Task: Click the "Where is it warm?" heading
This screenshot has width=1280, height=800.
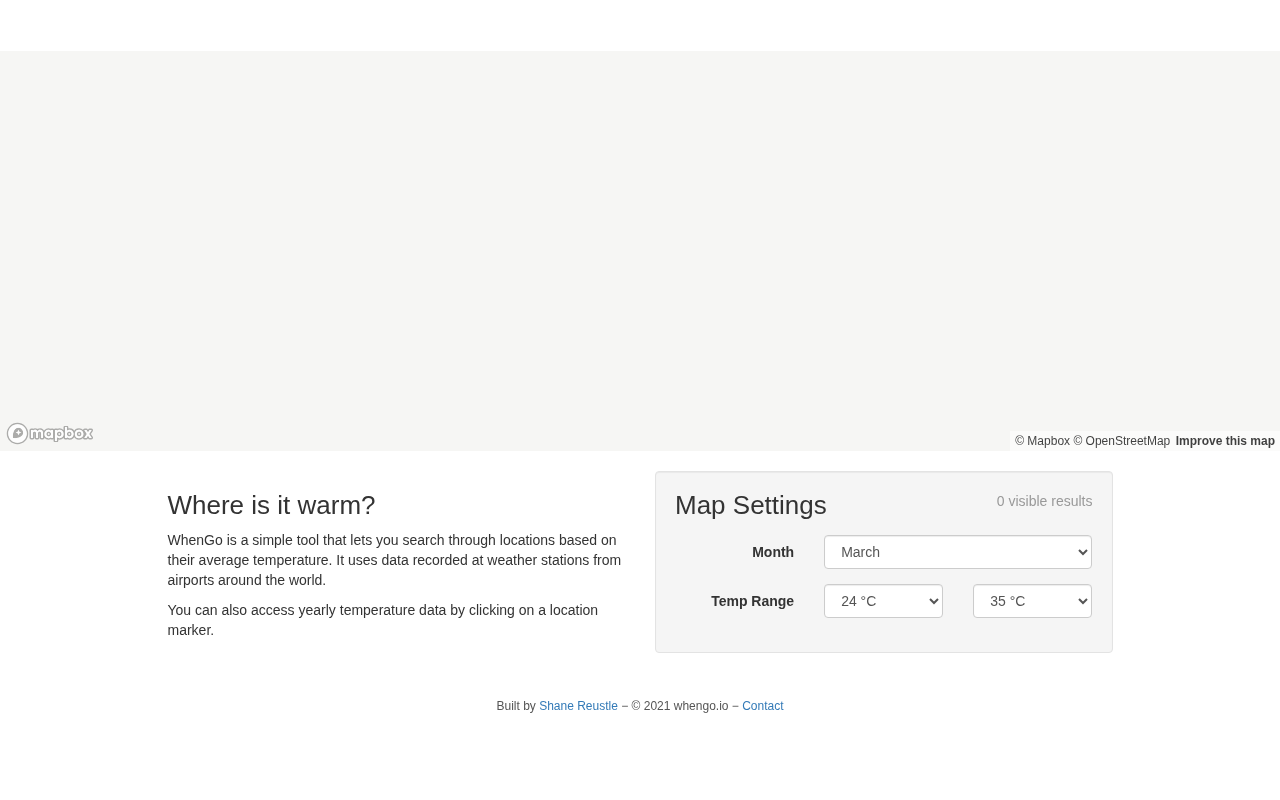Action: tap(271, 505)
